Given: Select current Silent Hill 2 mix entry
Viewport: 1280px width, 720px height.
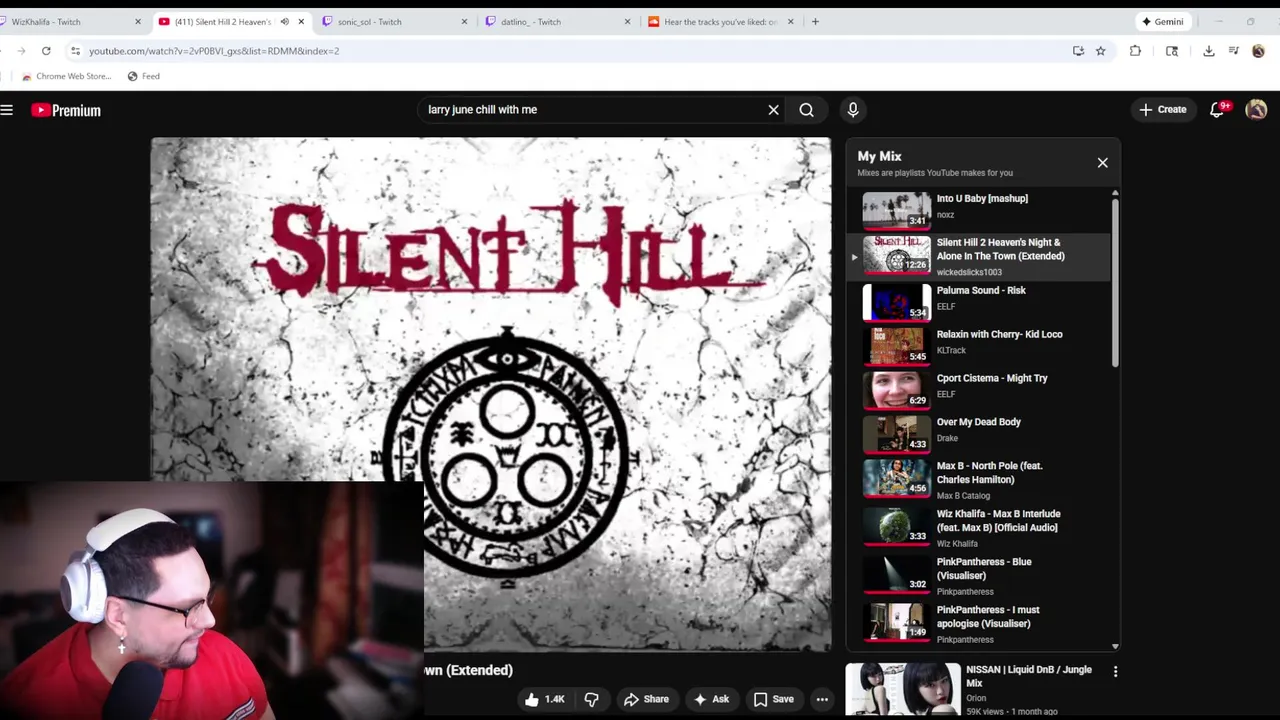Looking at the screenshot, I should coord(980,256).
